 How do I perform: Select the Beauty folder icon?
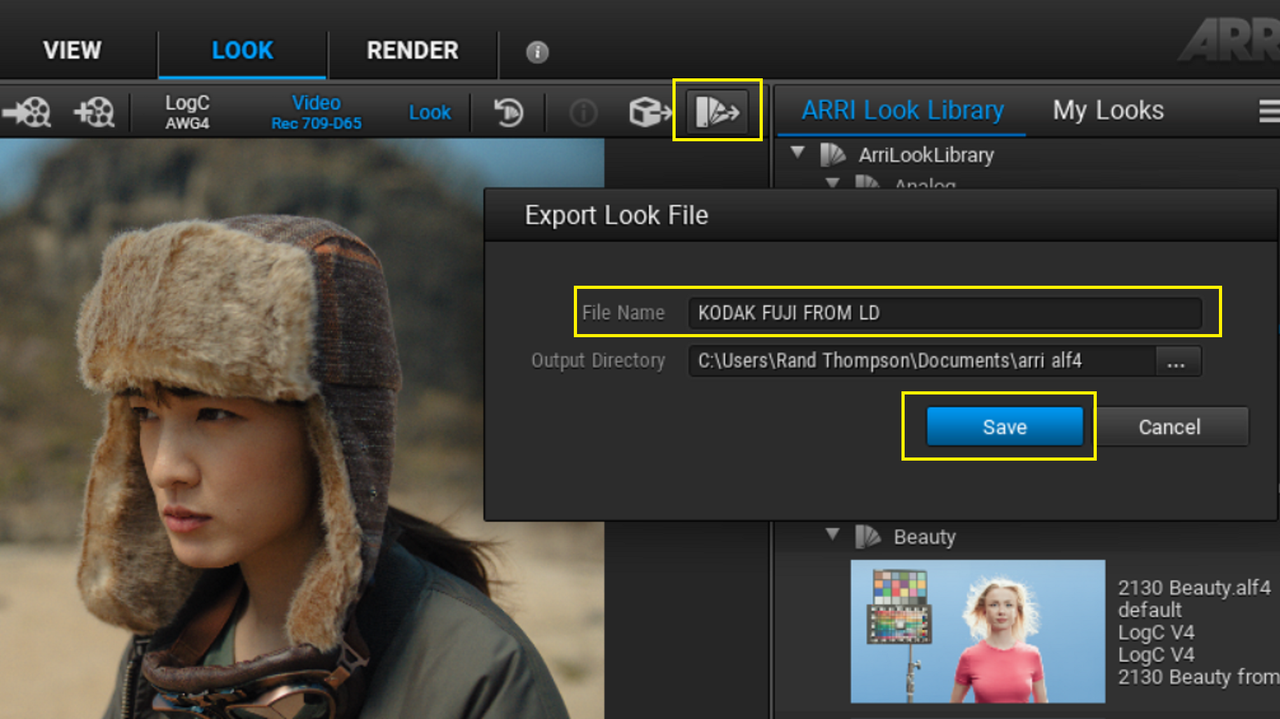click(868, 537)
